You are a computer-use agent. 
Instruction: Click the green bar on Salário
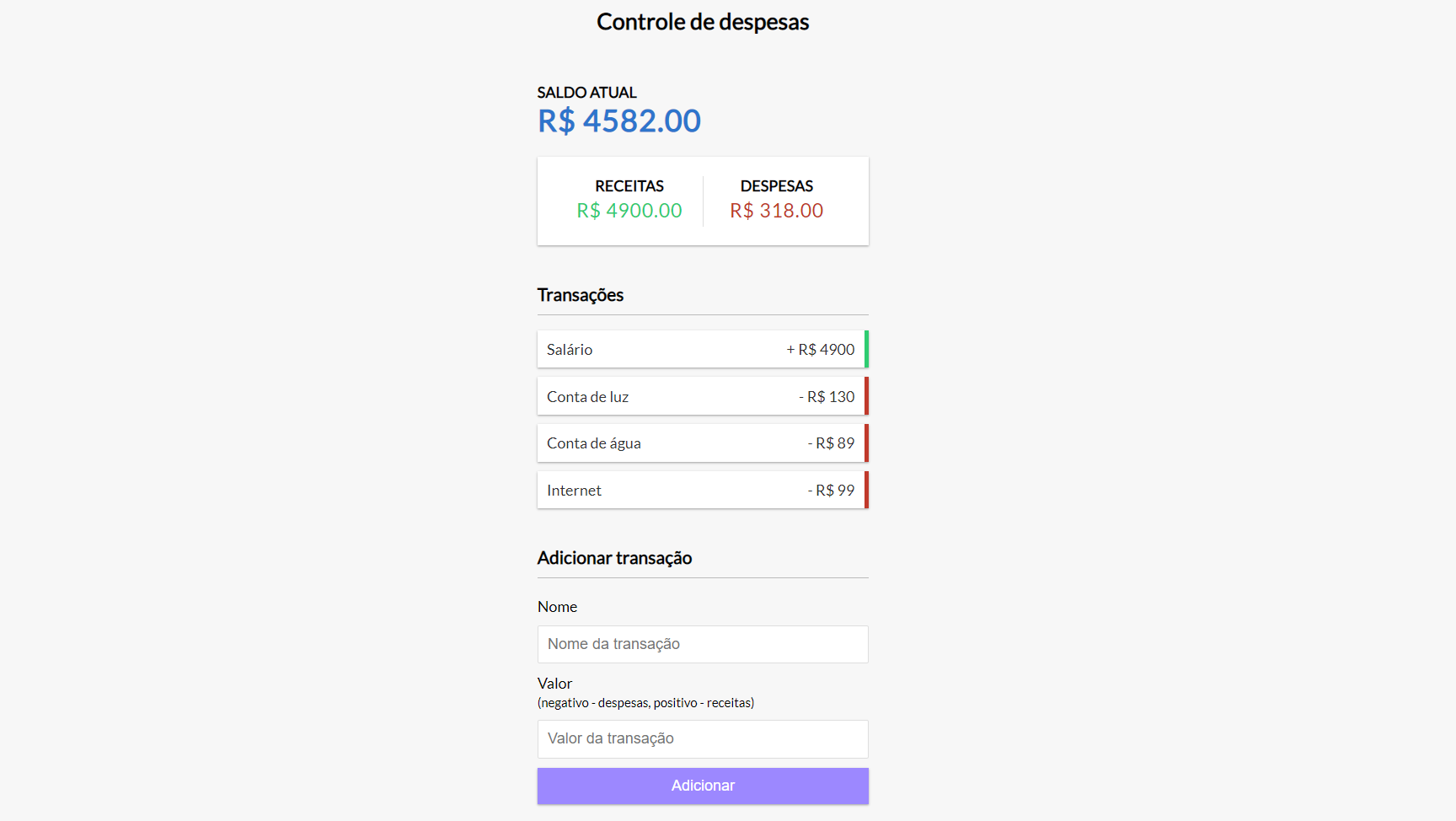point(866,349)
